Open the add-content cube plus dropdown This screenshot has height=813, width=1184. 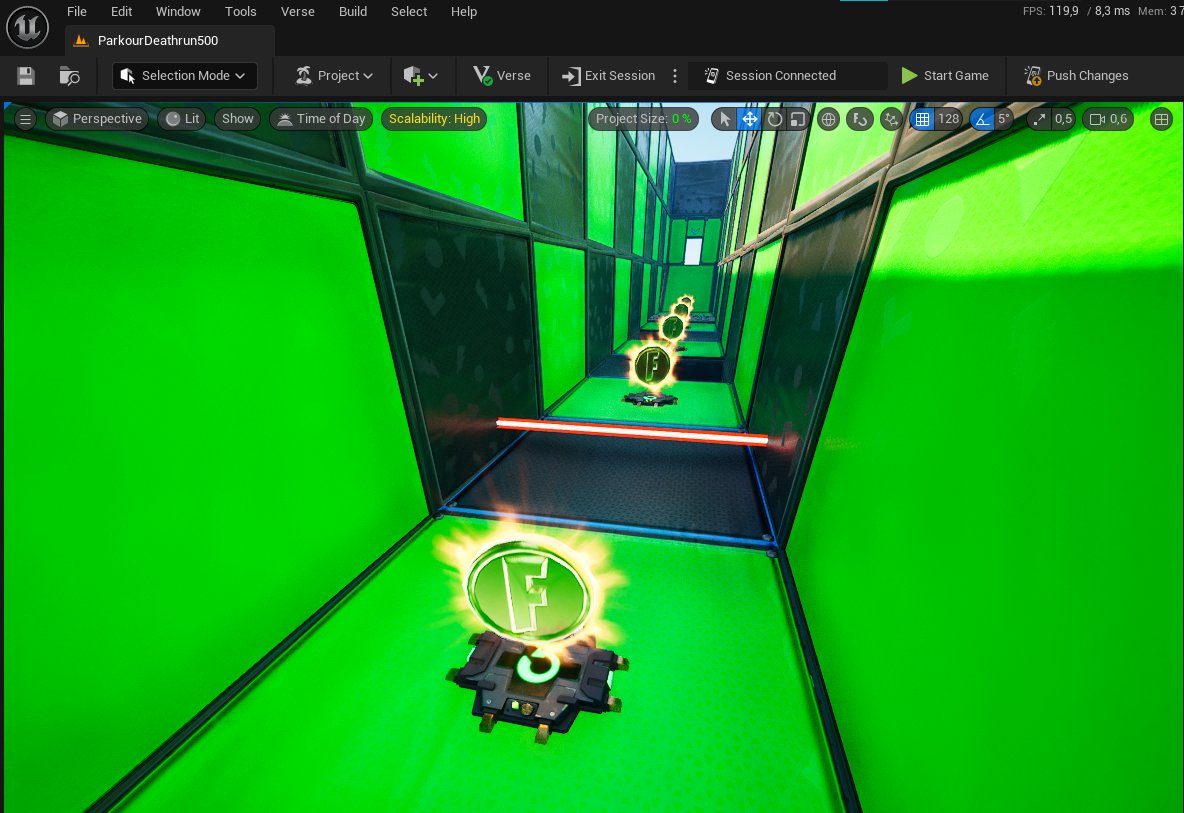(421, 75)
